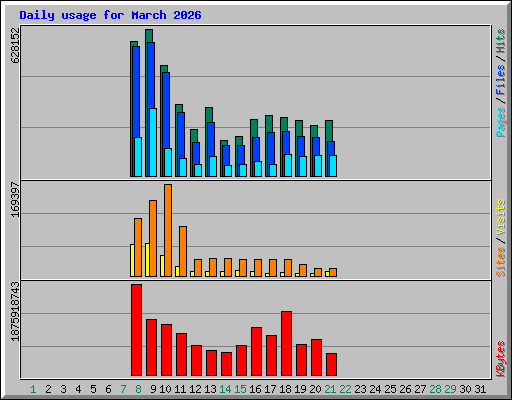The height and width of the screenshot is (400, 512).
Task: Click the KBytes legend label
Action: 501,359
